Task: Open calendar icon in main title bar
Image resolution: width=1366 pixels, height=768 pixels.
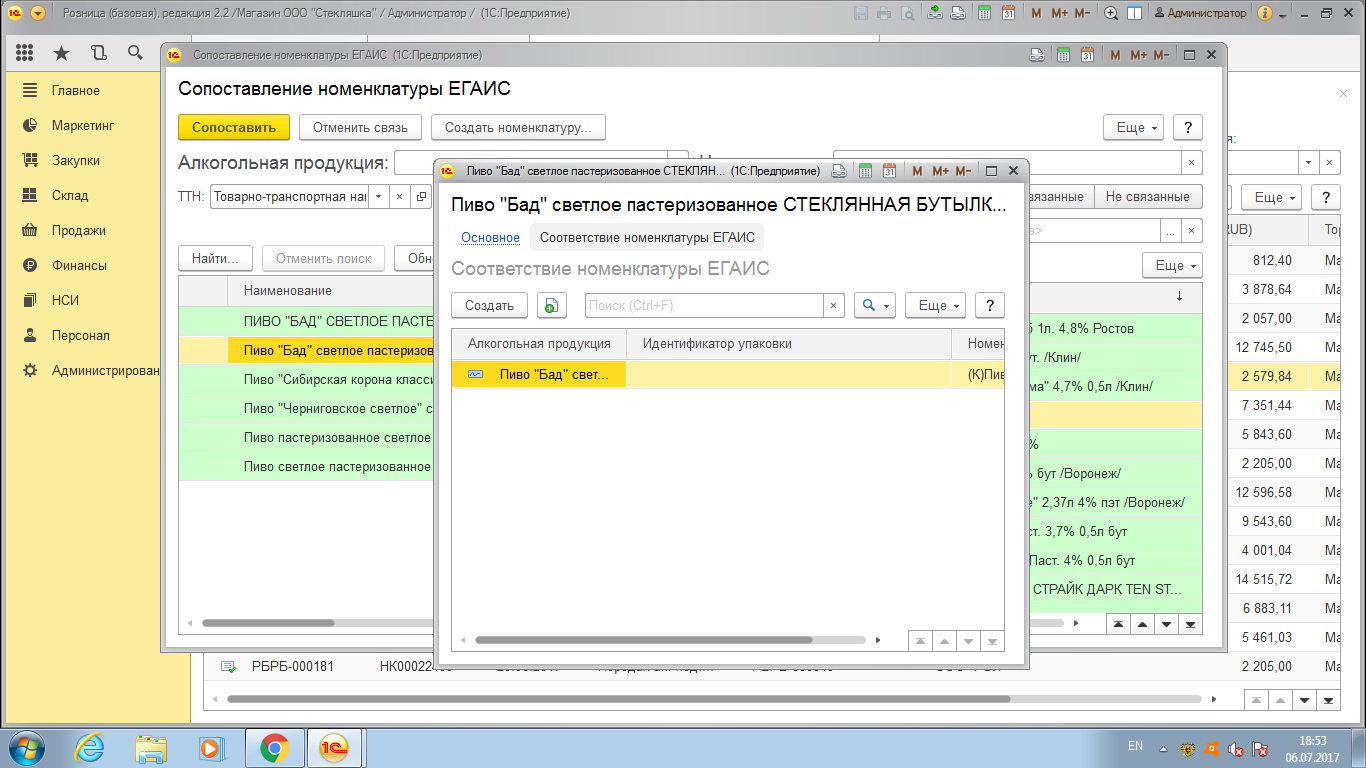Action: click(1008, 13)
